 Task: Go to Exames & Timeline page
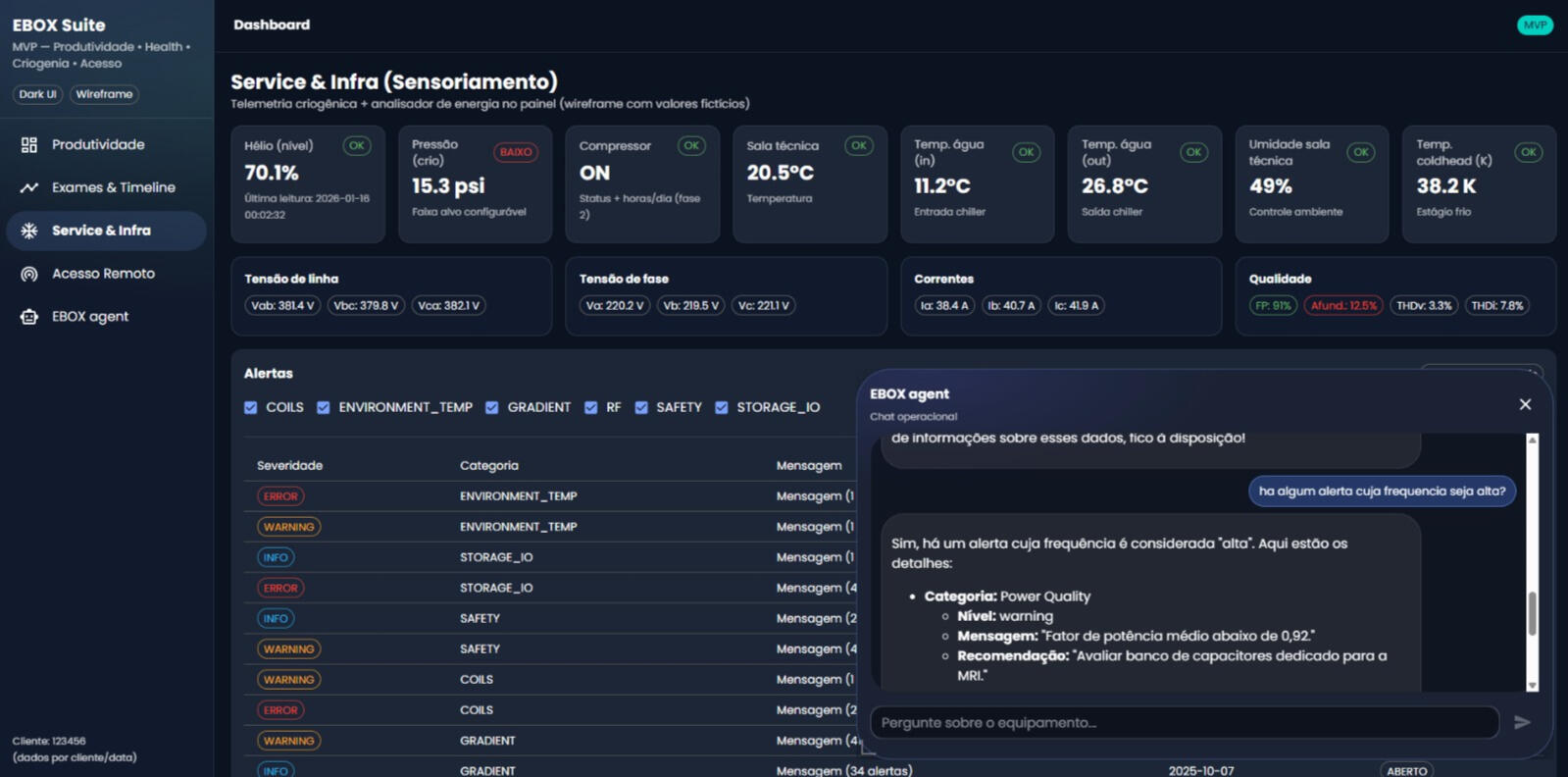pos(113,187)
